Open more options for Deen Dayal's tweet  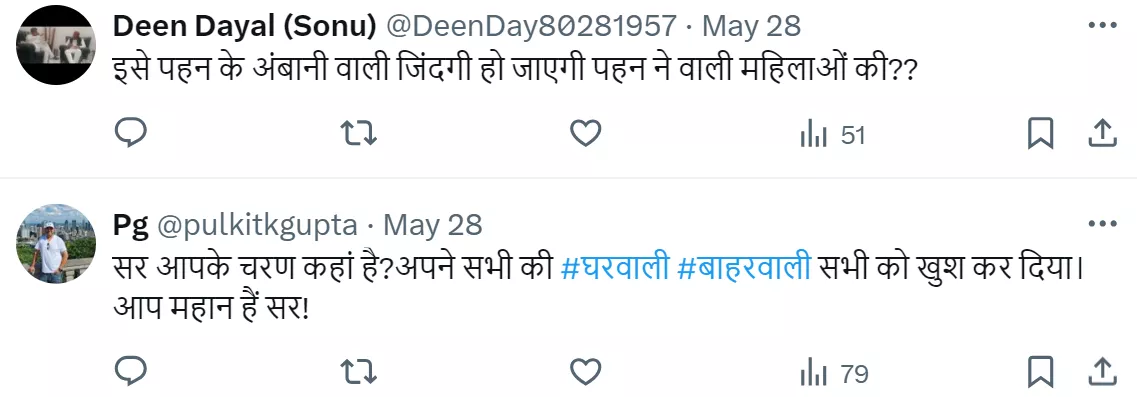tap(1103, 26)
